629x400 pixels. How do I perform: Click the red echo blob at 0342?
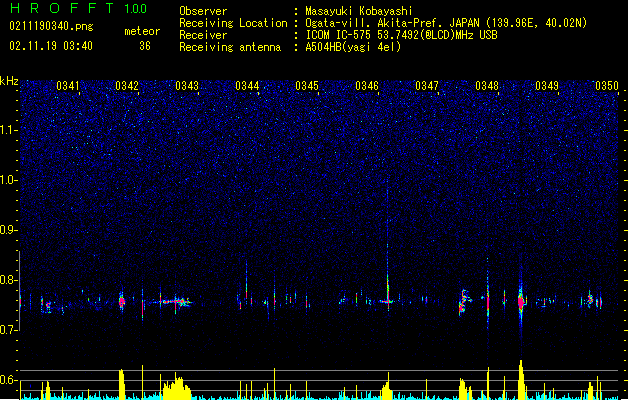coord(122,301)
